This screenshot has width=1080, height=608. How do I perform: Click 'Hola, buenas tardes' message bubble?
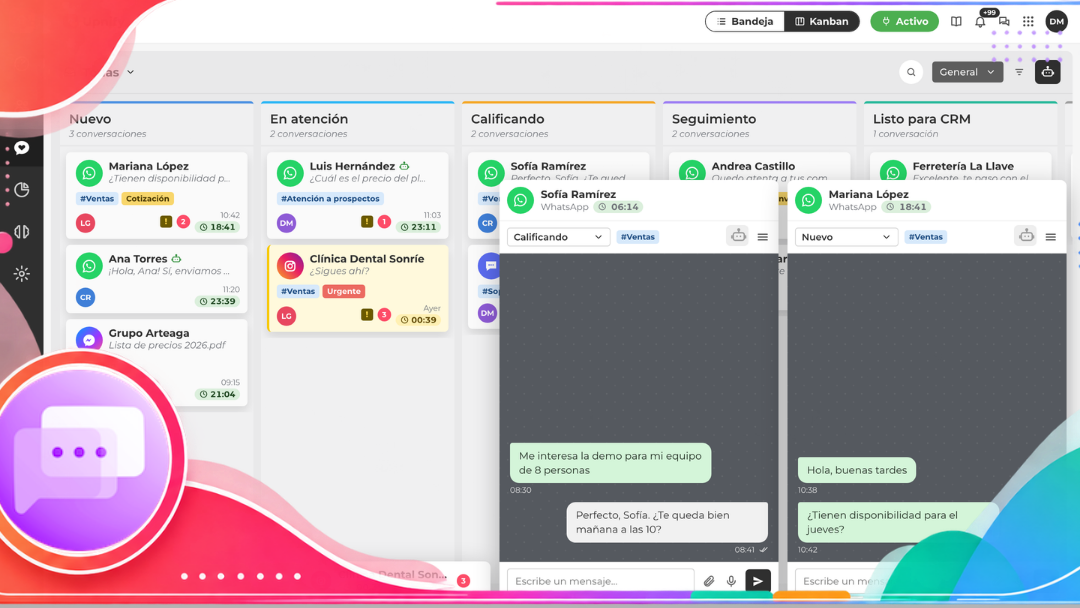[857, 470]
